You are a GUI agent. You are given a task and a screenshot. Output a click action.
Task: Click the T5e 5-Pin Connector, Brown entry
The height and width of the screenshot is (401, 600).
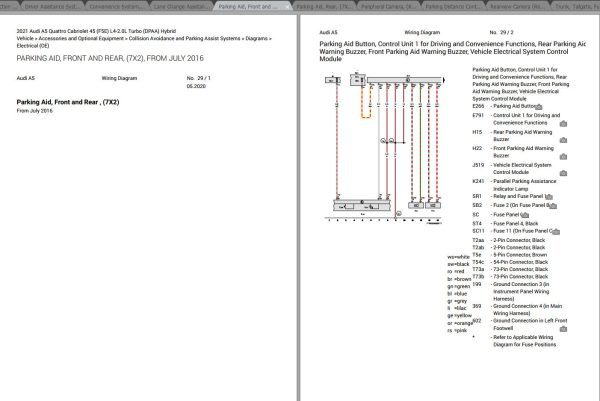[x=510, y=254]
